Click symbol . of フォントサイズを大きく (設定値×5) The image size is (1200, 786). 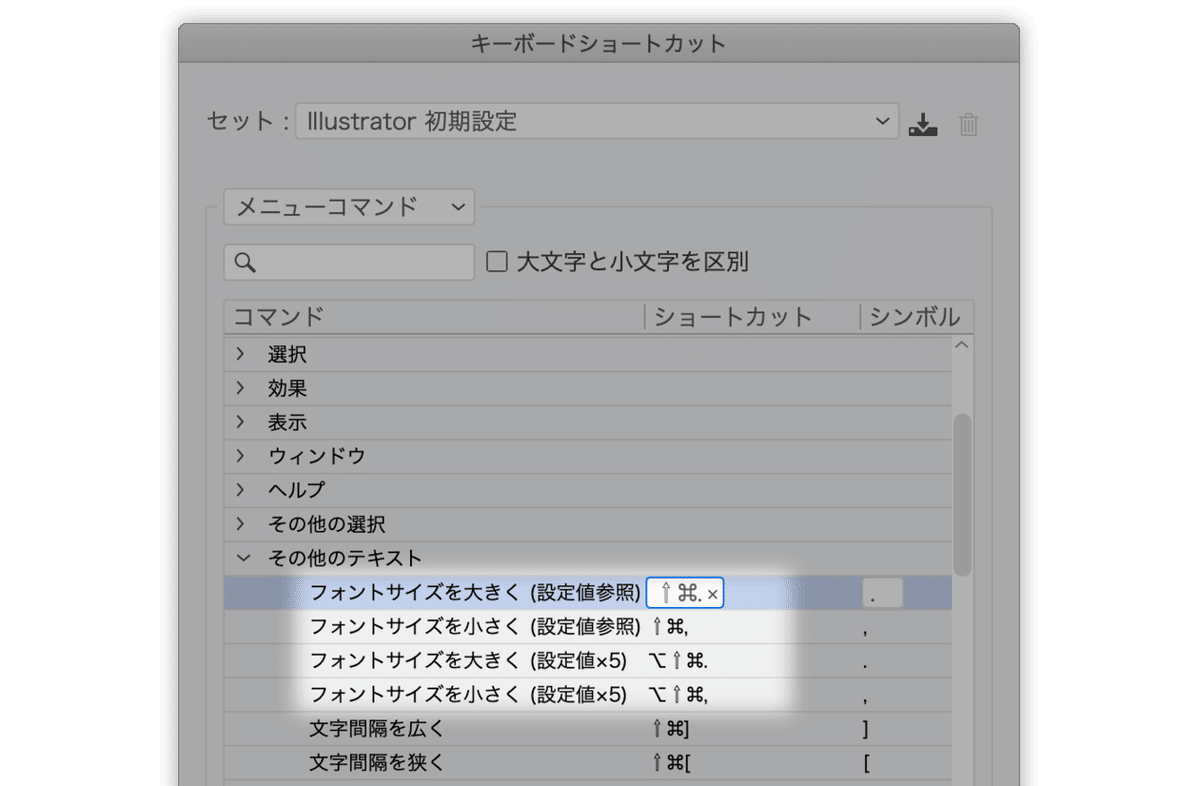pos(866,664)
